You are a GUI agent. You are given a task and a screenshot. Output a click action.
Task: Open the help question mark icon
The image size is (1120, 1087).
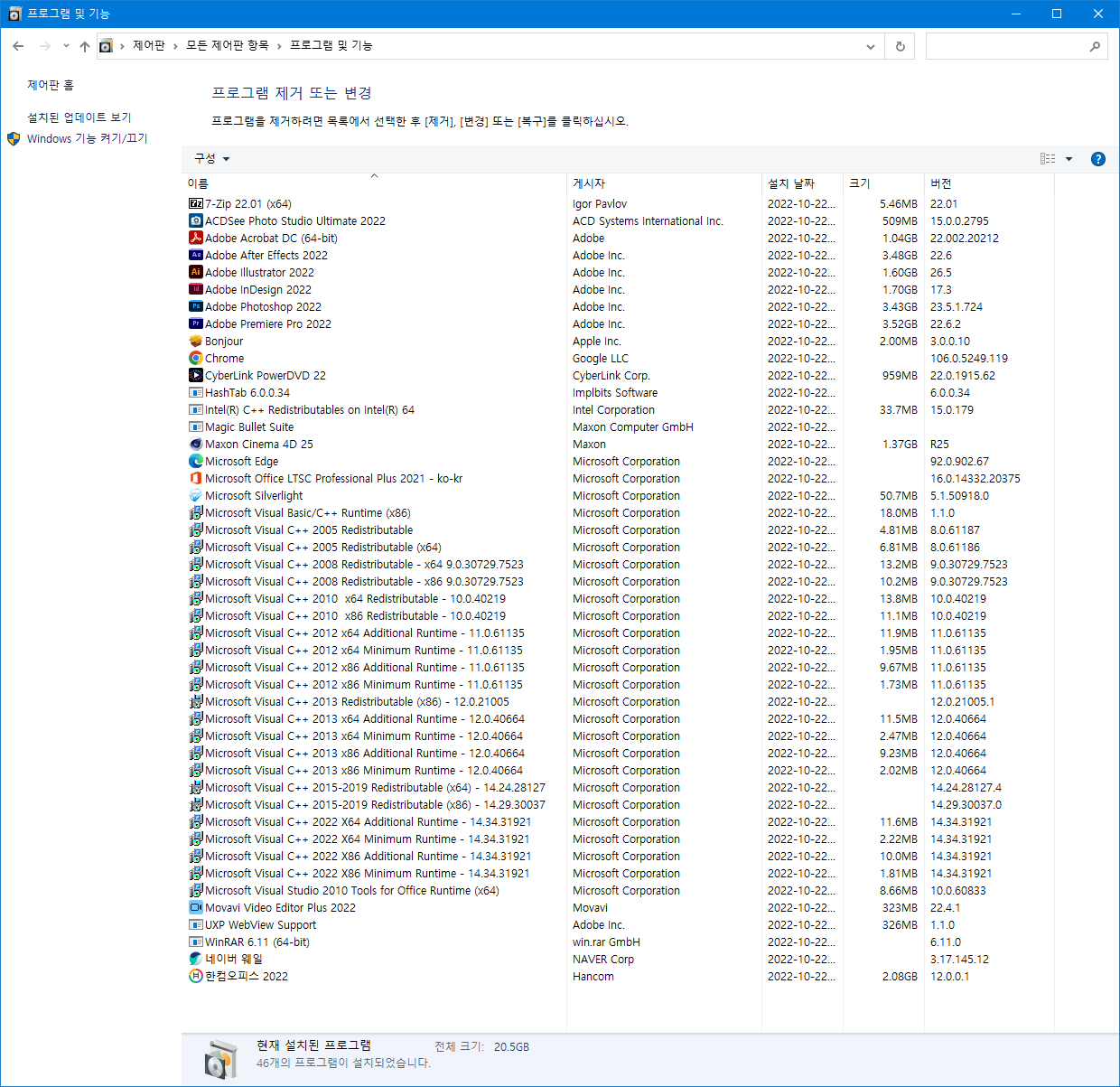pos(1098,159)
